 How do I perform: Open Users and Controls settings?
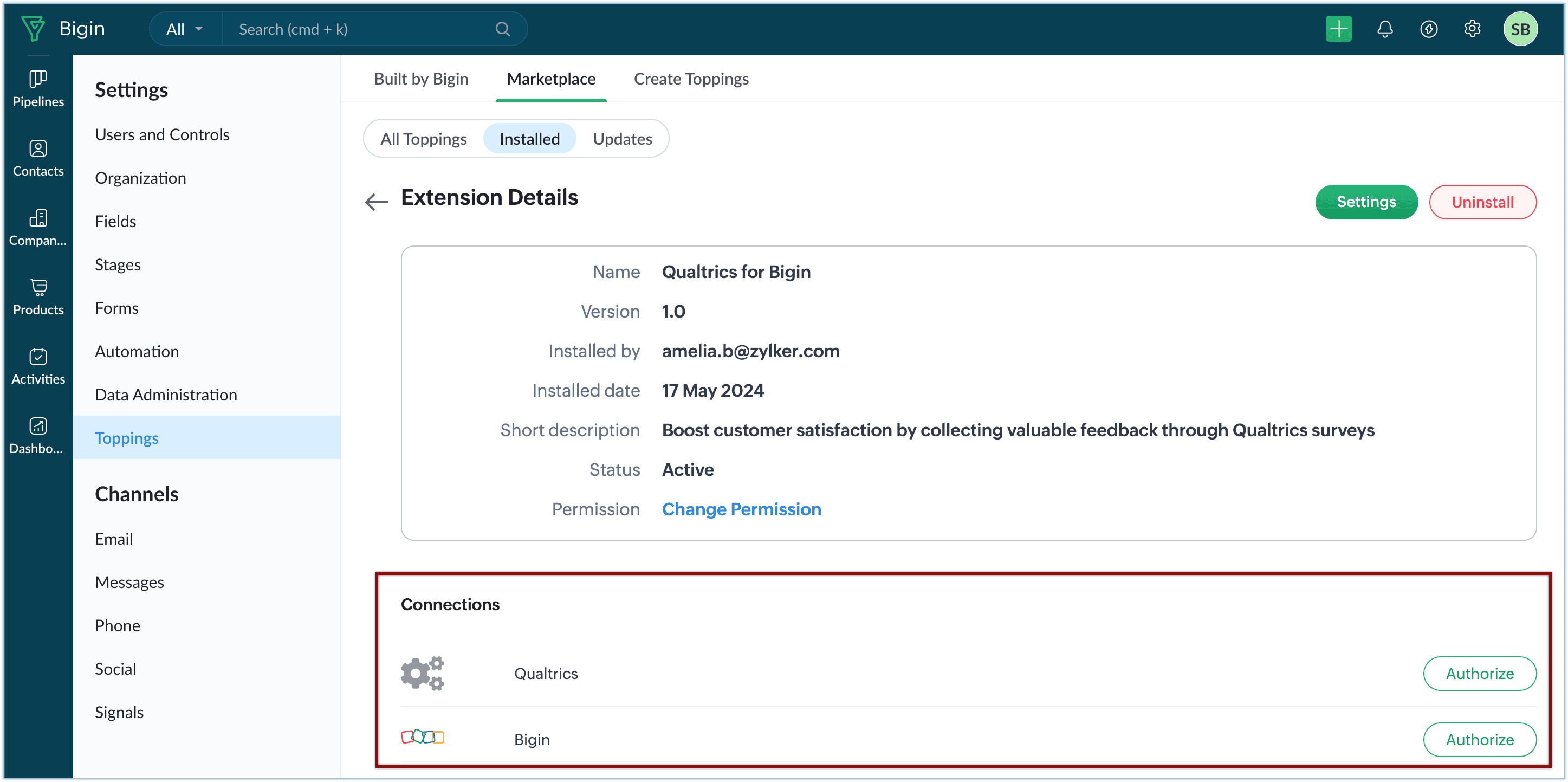(x=162, y=134)
